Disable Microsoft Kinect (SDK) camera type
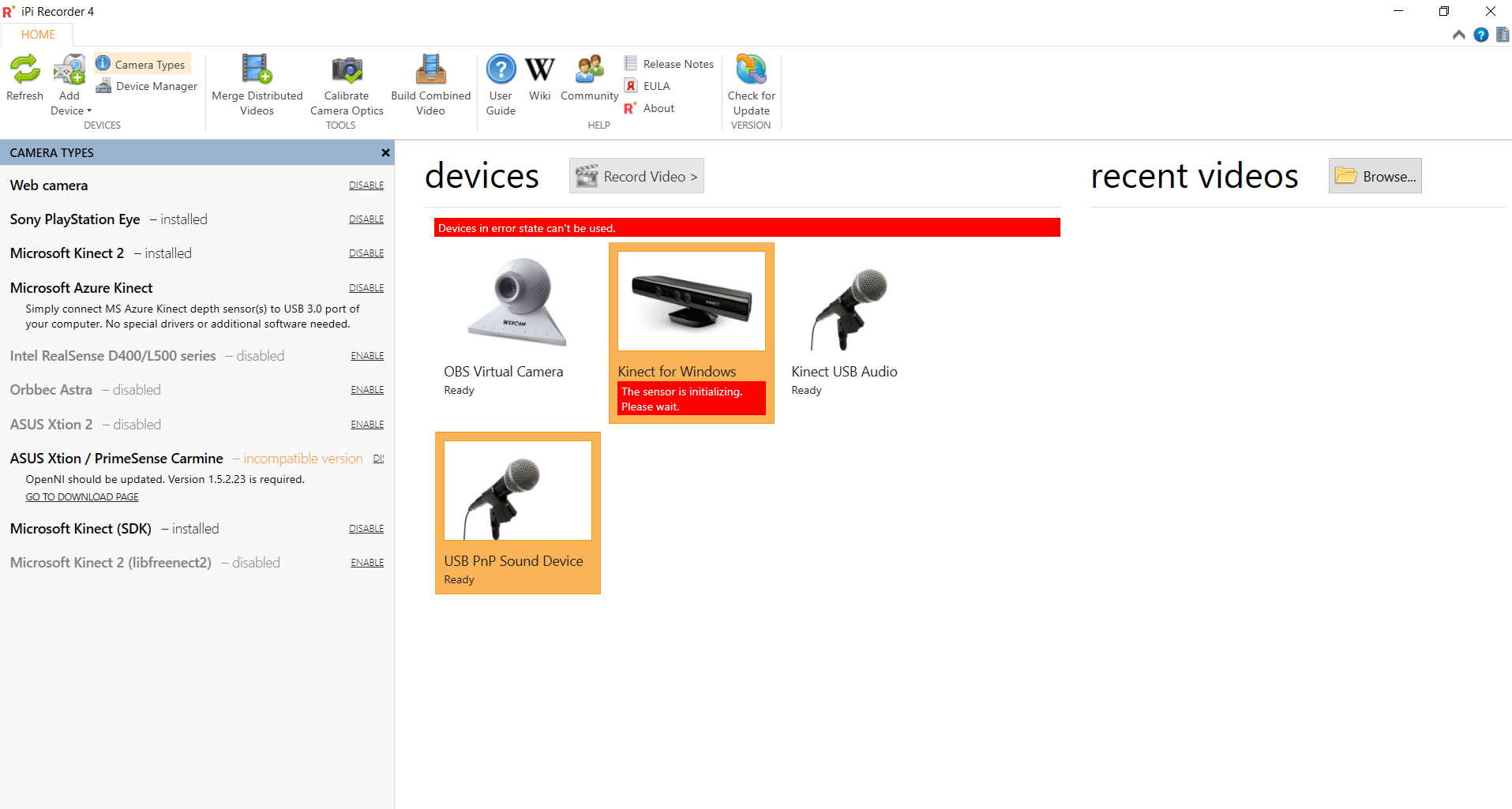 tap(366, 529)
